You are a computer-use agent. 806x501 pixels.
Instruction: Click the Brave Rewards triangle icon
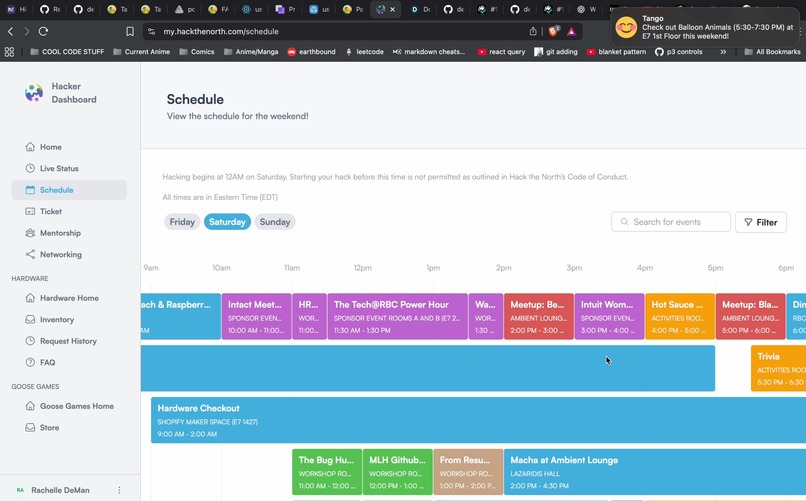tap(571, 31)
